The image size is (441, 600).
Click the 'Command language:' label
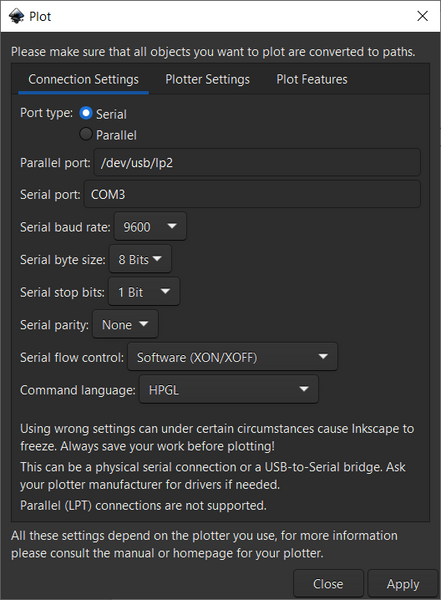(78, 390)
